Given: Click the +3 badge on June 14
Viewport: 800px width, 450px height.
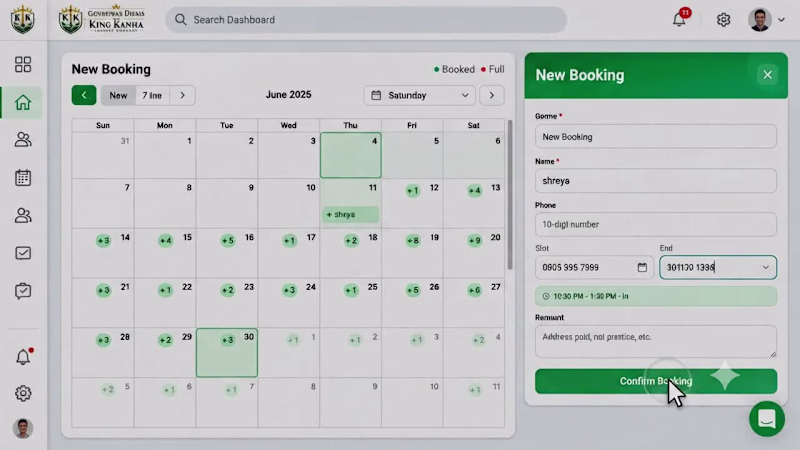Looking at the screenshot, I should click(104, 241).
